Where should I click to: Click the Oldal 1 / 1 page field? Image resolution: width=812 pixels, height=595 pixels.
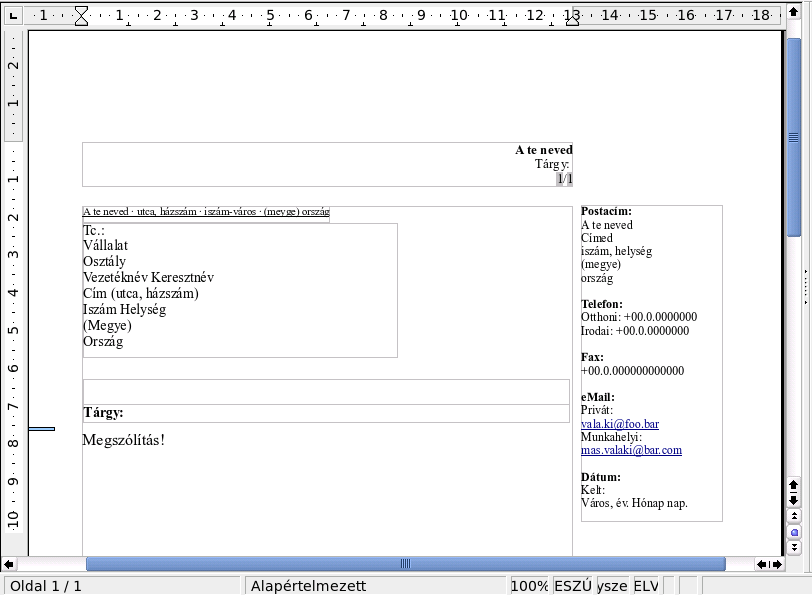pyautogui.click(x=123, y=586)
